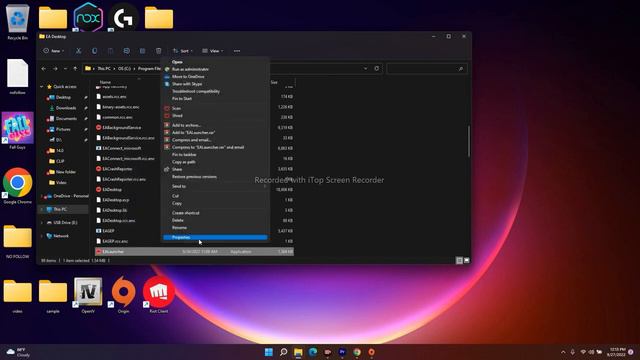Screen dimensions: 640x360
Task: Open Pictures in Quick access
Action: point(63,129)
